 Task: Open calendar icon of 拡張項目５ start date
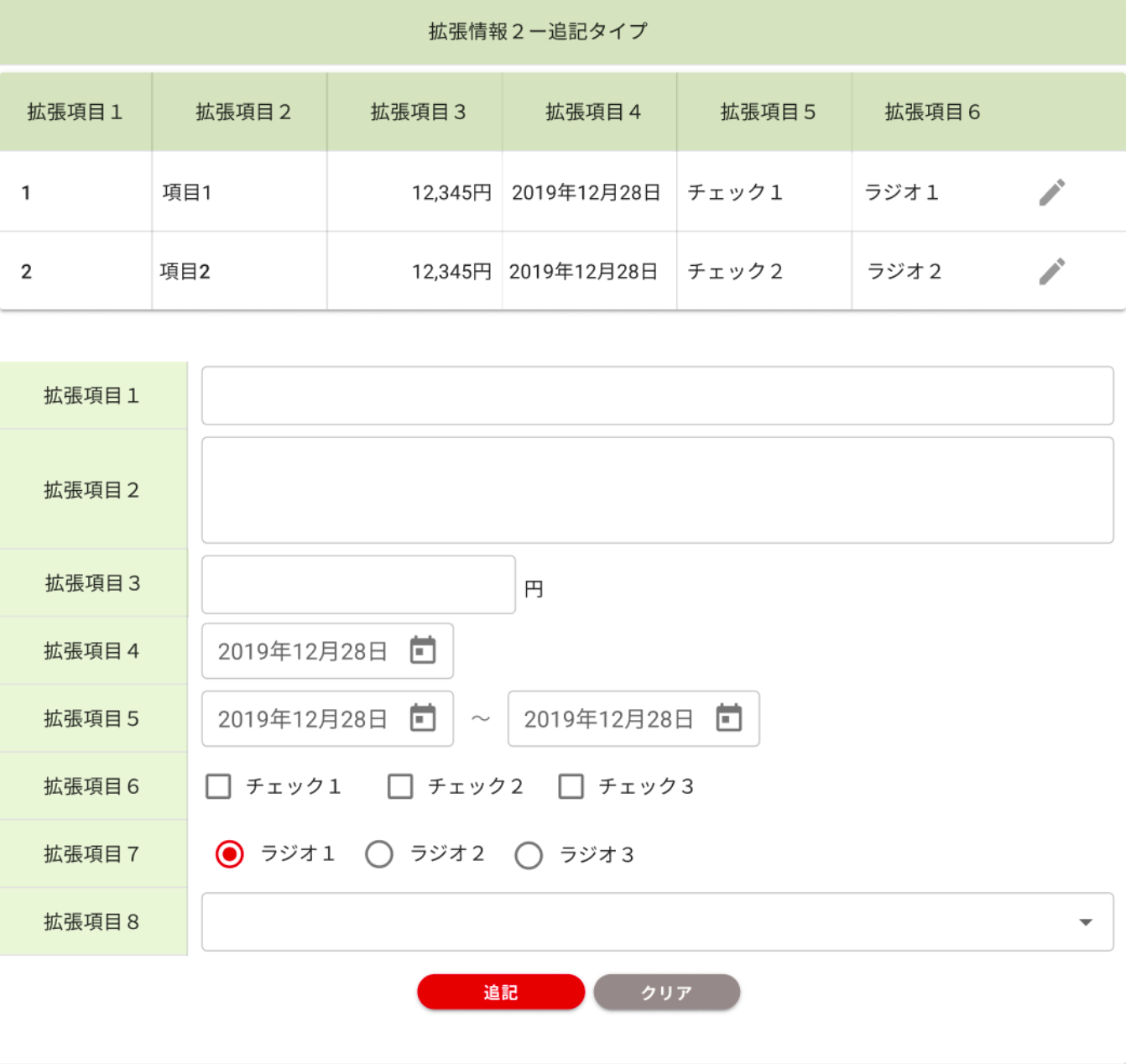(423, 718)
